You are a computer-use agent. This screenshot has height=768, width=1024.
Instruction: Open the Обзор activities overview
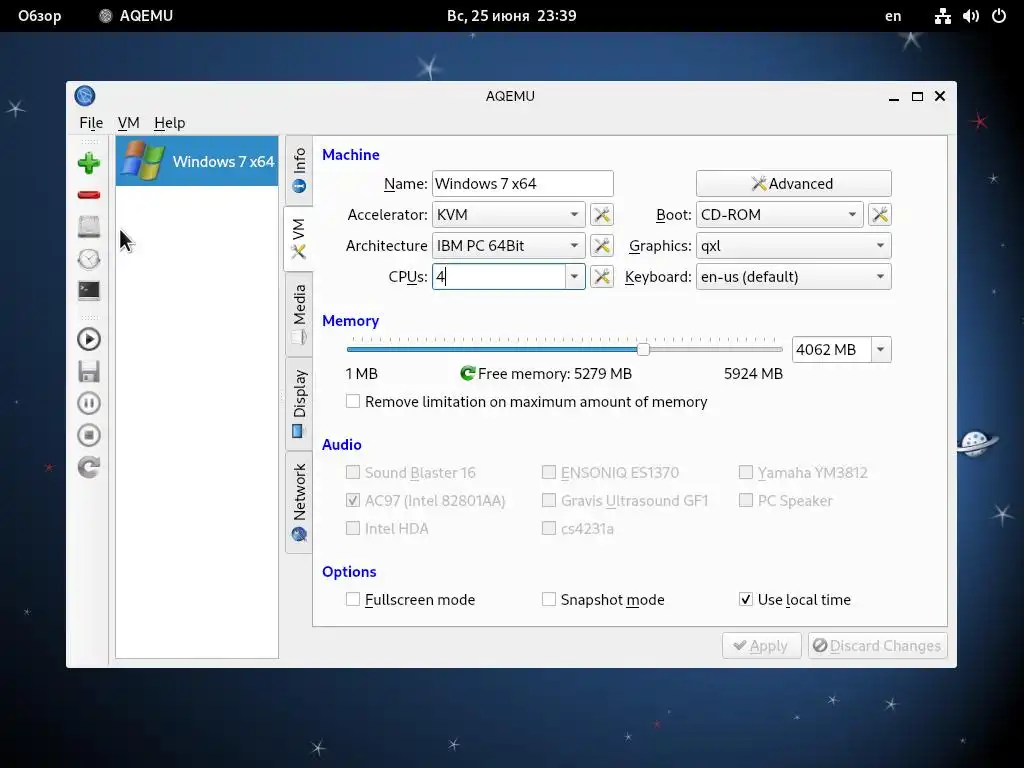click(39, 16)
